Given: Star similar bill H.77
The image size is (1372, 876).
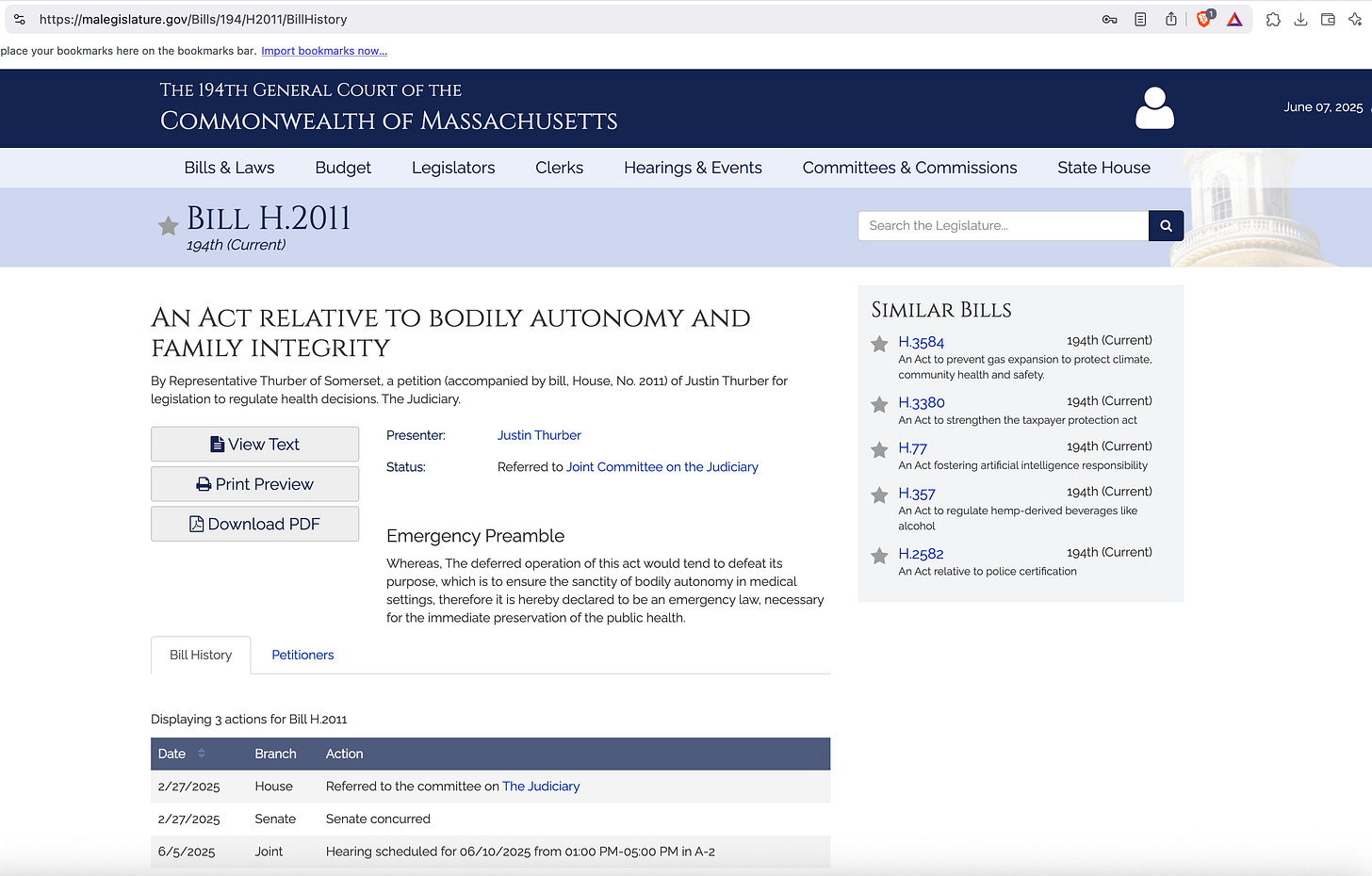Looking at the screenshot, I should pyautogui.click(x=879, y=449).
